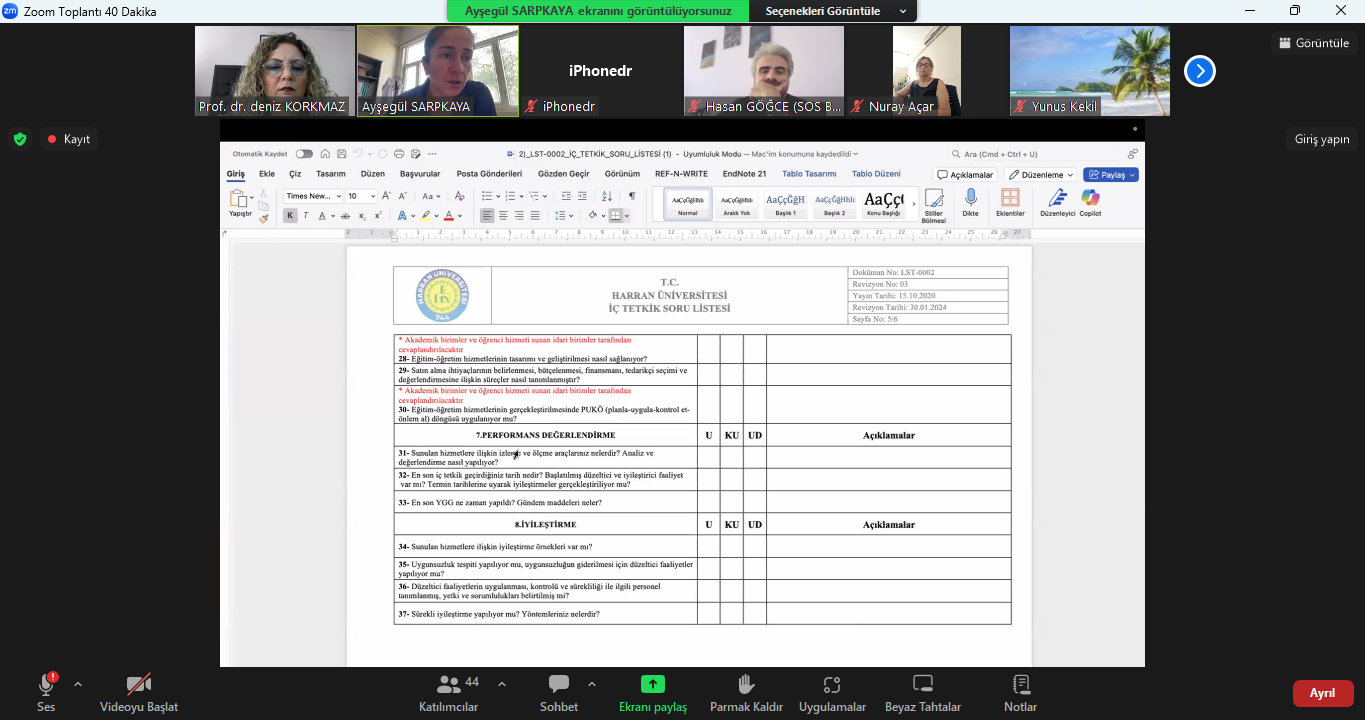This screenshot has height=720, width=1365.
Task: Open Katılımcılar participants list
Action: pos(449,685)
